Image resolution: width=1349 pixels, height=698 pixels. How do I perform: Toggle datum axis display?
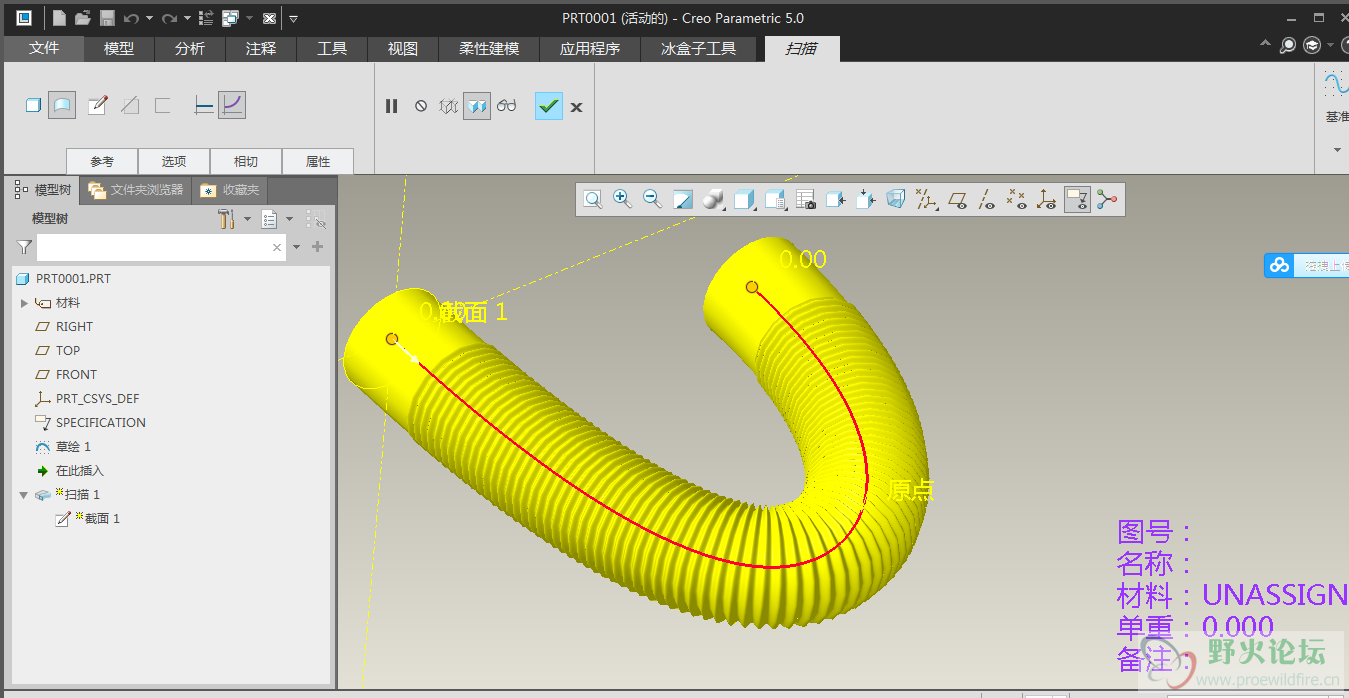pyautogui.click(x=986, y=200)
